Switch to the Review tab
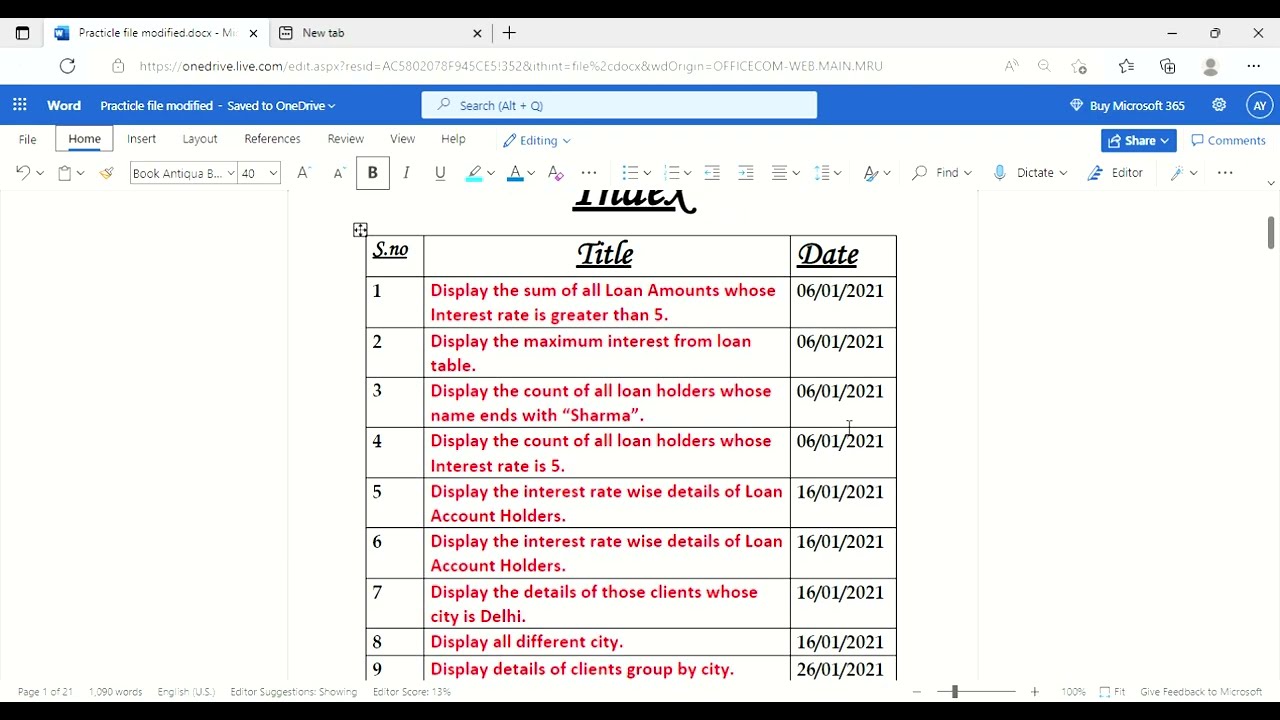The width and height of the screenshot is (1280, 720). pyautogui.click(x=346, y=139)
